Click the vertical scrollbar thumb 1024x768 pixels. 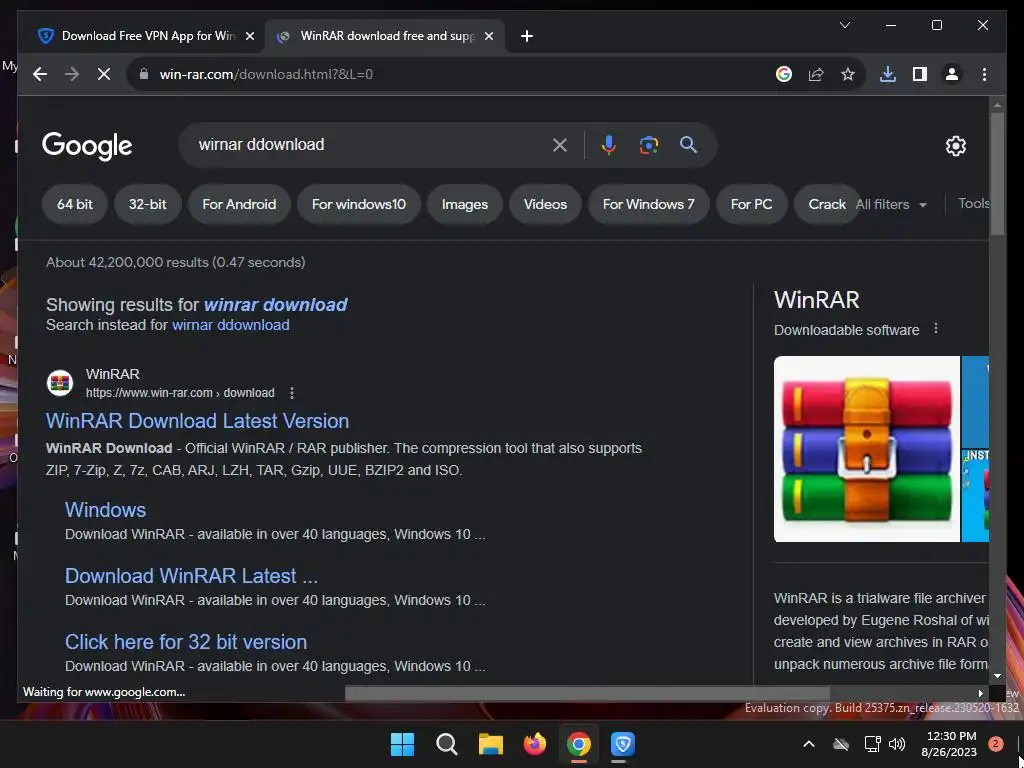(x=997, y=173)
